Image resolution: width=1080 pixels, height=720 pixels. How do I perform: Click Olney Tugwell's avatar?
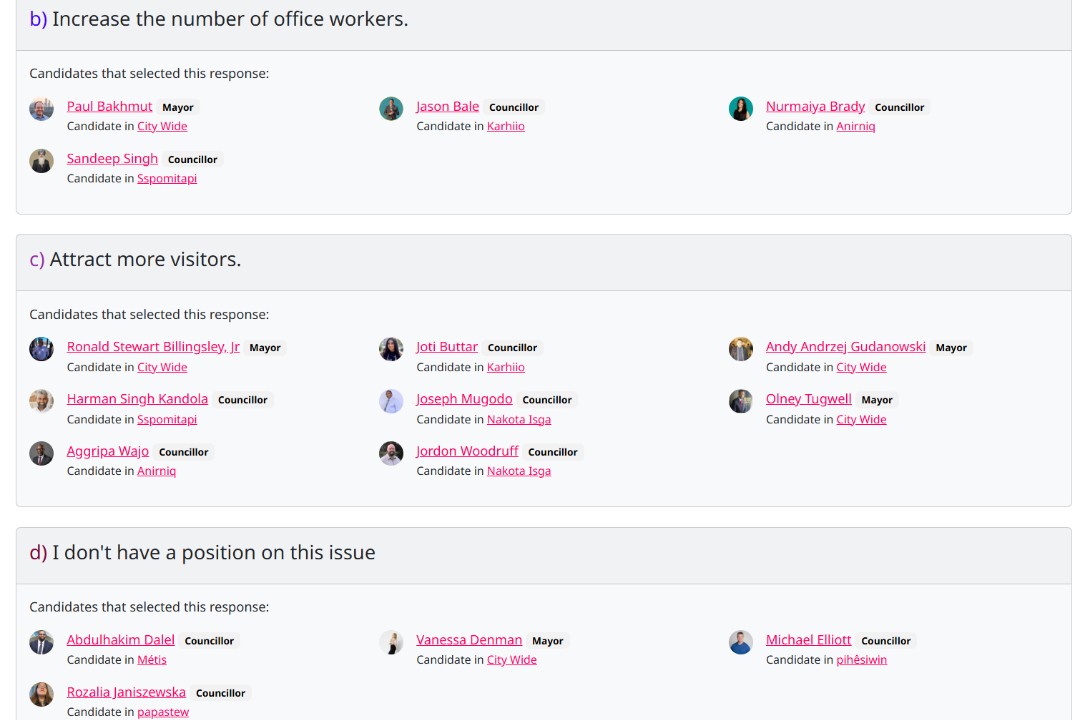tap(740, 401)
